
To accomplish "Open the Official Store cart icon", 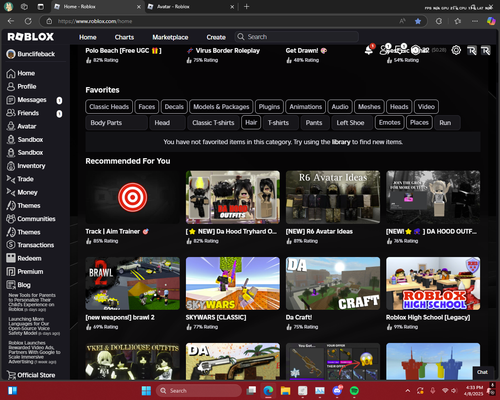I will [x=11, y=375].
